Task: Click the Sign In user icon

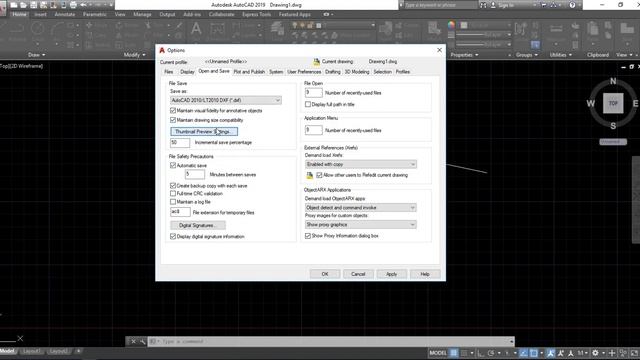Action: click(x=493, y=5)
